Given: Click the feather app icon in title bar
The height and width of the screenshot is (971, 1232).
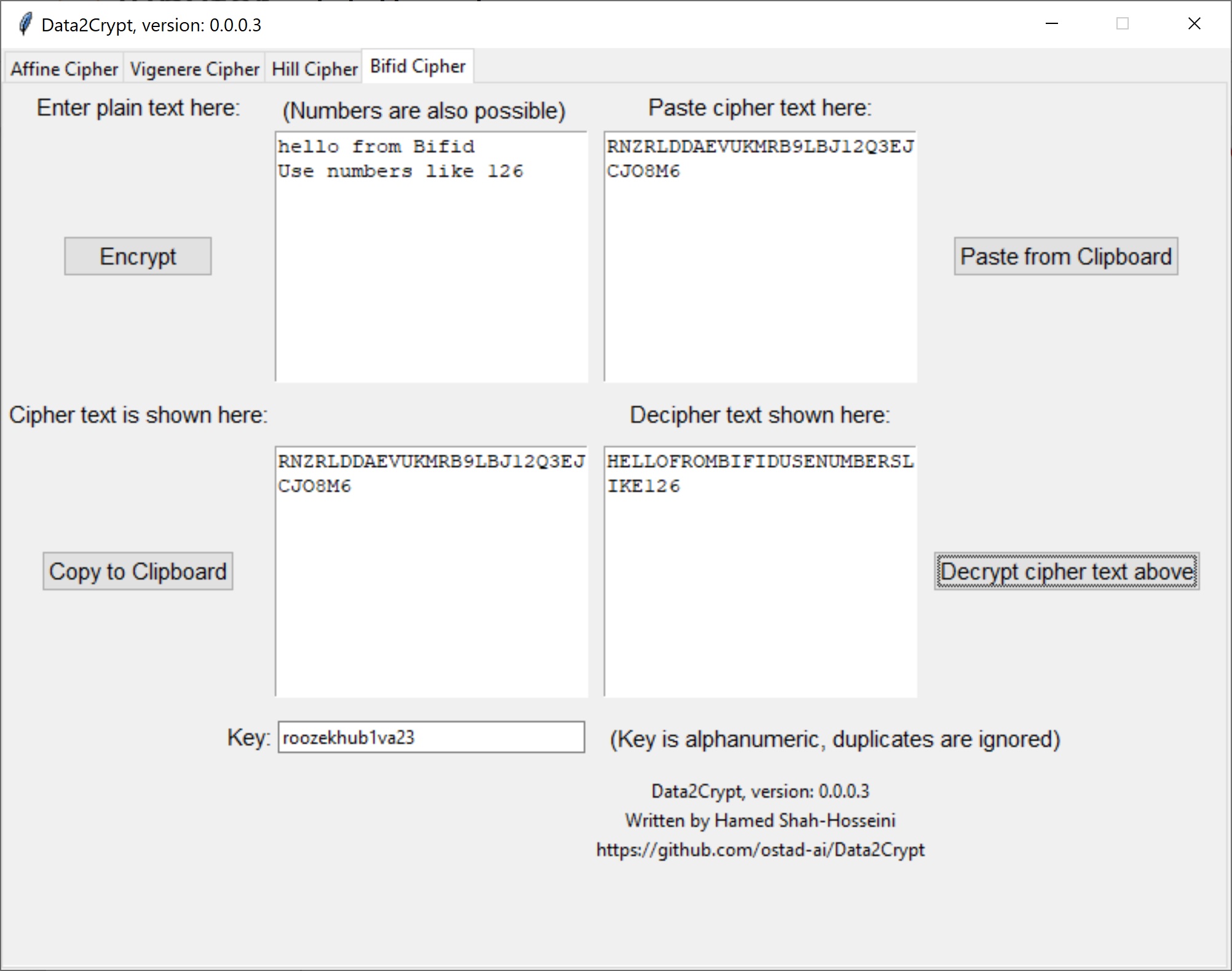Looking at the screenshot, I should click(x=25, y=25).
